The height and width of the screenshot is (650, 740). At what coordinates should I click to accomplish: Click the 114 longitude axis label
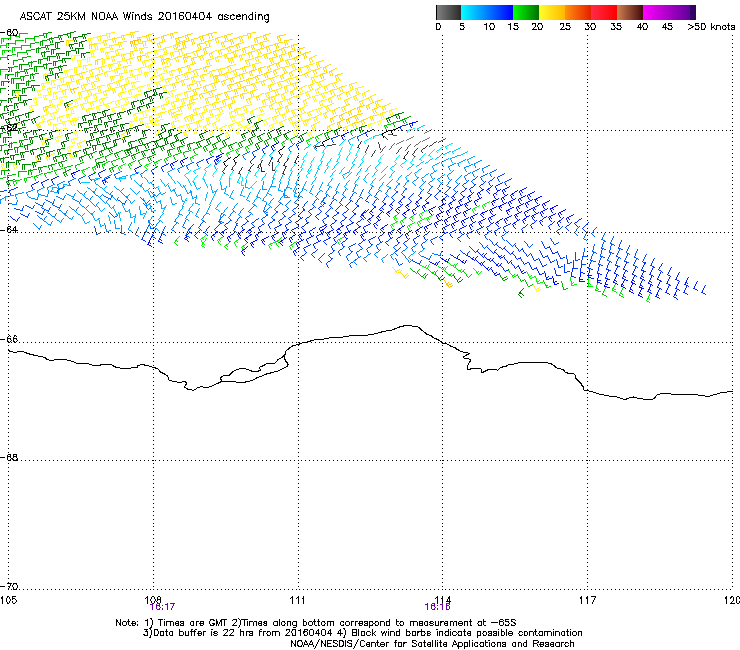coord(442,599)
